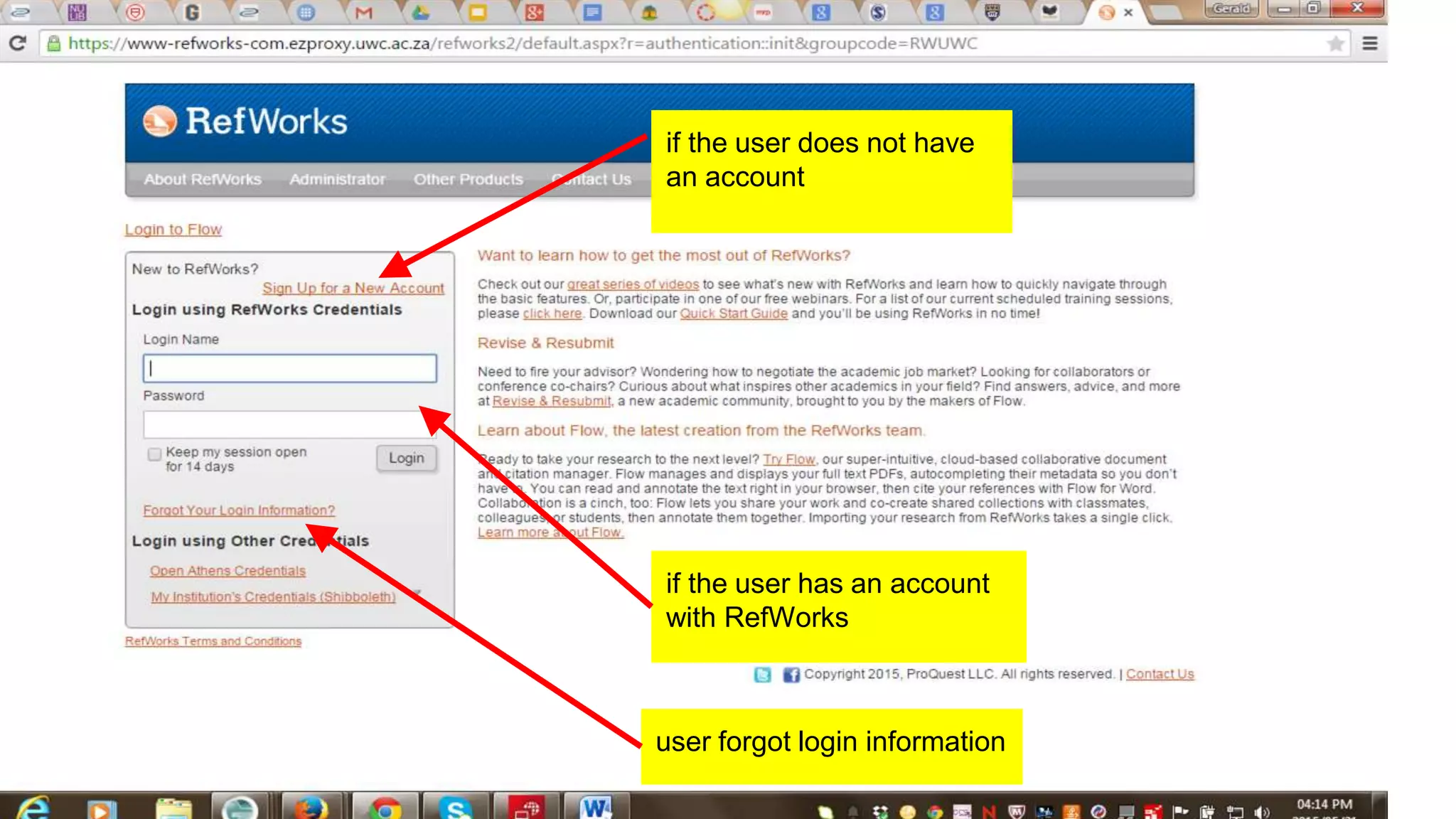The height and width of the screenshot is (819, 1456).
Task: Check Keep my session open for 14 days
Action: [x=154, y=454]
